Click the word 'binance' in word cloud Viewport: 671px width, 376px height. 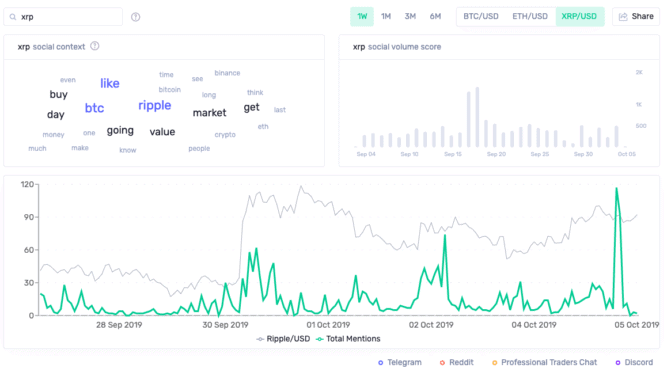point(227,73)
